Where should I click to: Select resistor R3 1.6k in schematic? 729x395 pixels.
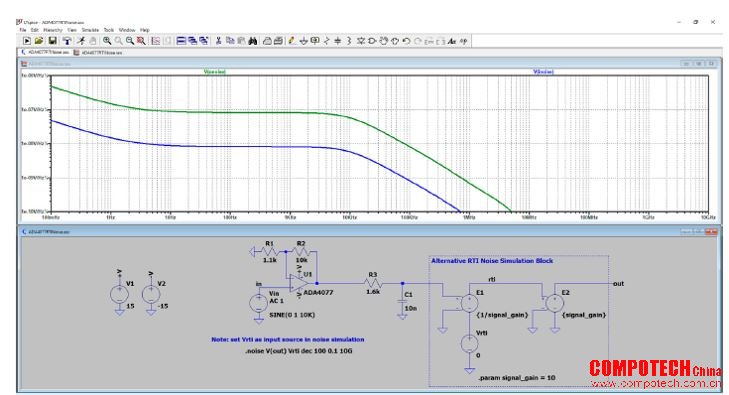[x=373, y=283]
